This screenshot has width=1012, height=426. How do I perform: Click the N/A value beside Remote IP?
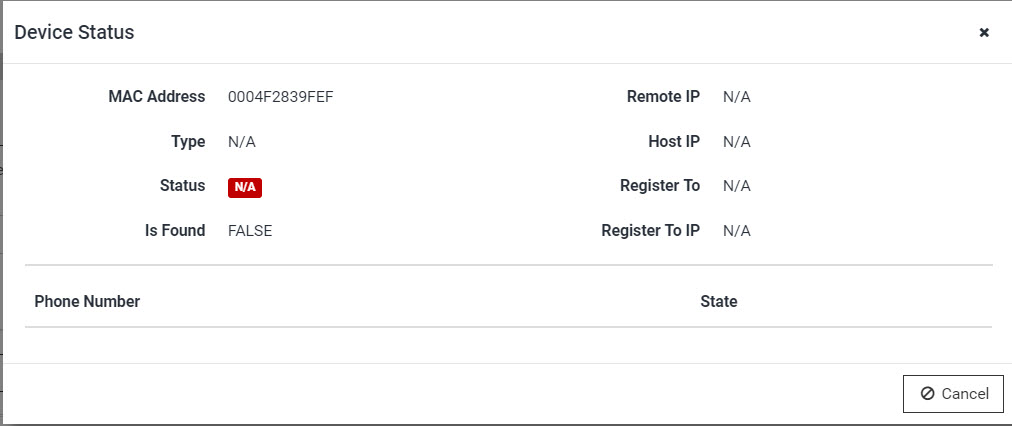click(736, 97)
